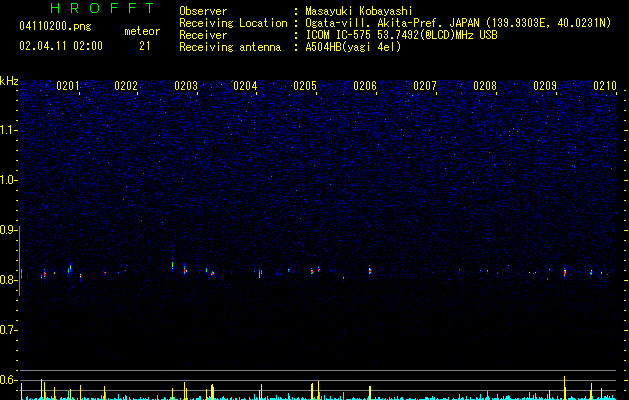Click the Receiver label
Image resolution: width=629 pixels, height=400 pixels.
tap(203, 35)
